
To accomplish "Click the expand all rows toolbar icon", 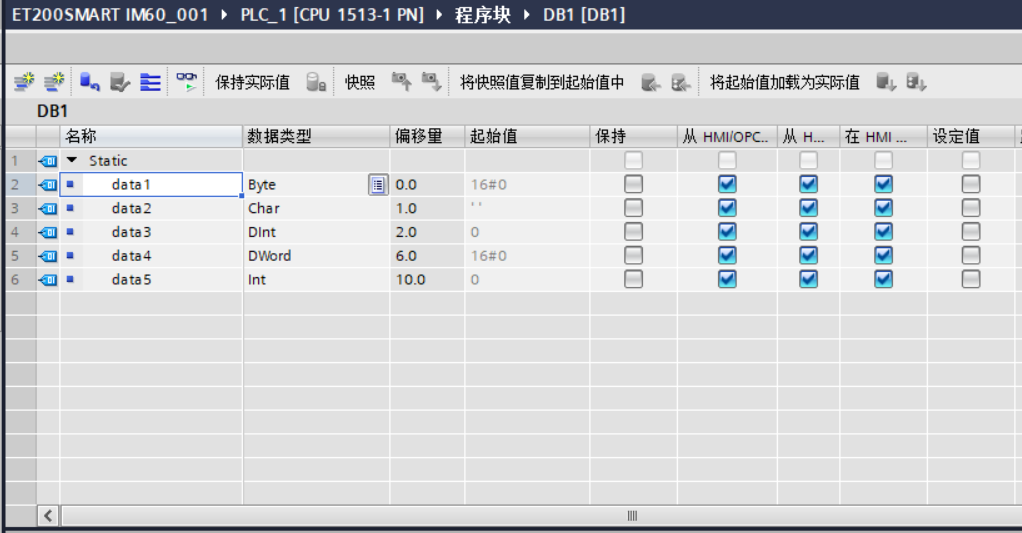I will 150,82.
